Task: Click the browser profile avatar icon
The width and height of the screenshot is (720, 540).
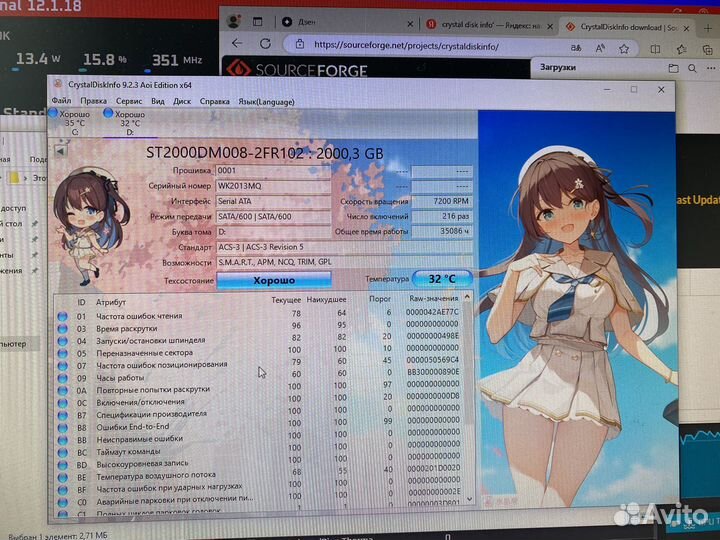Action: pyautogui.click(x=233, y=20)
